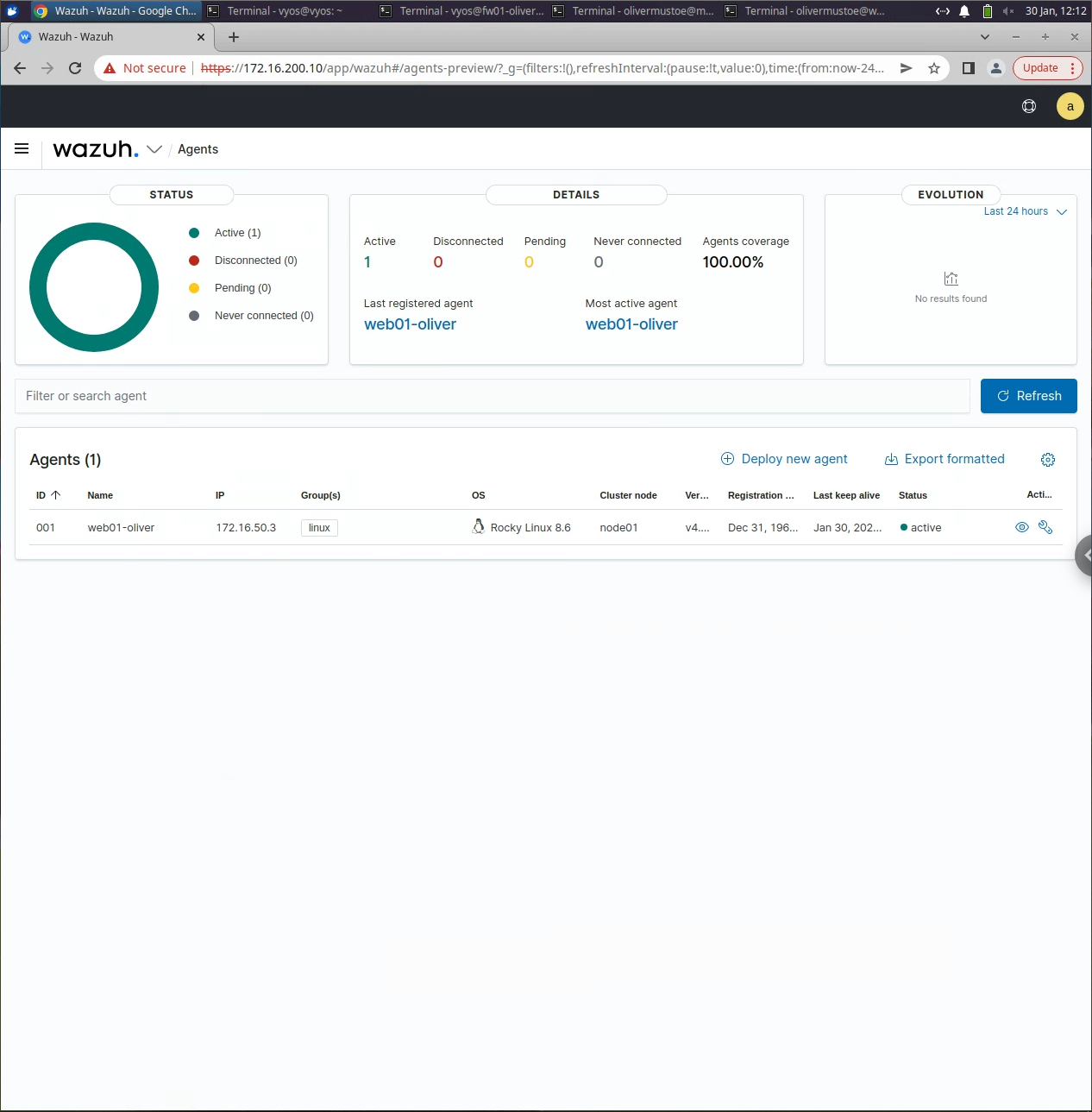Open Last registered agent web01-oliver link
The image size is (1092, 1112).
pyautogui.click(x=410, y=324)
